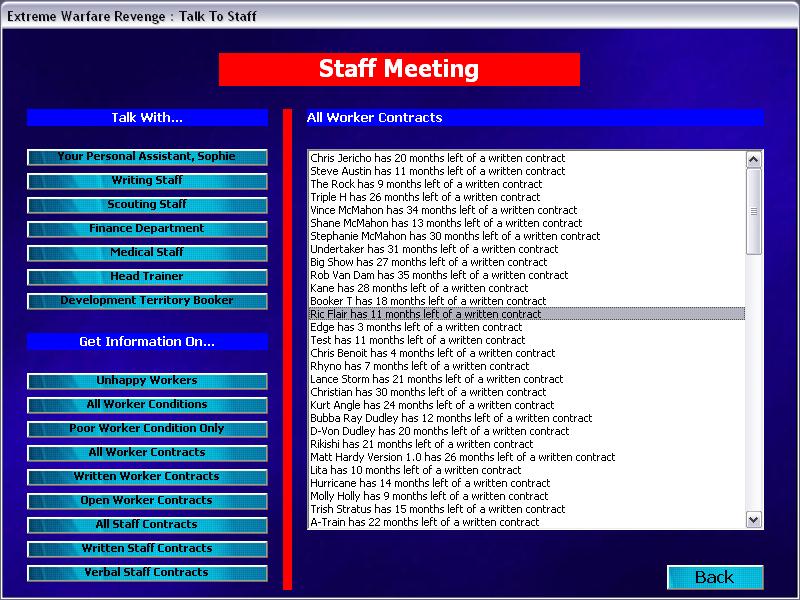Select the Kane contract row

point(527,288)
